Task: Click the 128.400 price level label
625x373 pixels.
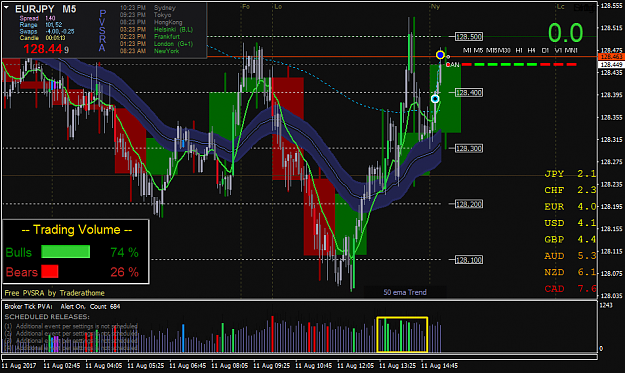Action: [469, 92]
